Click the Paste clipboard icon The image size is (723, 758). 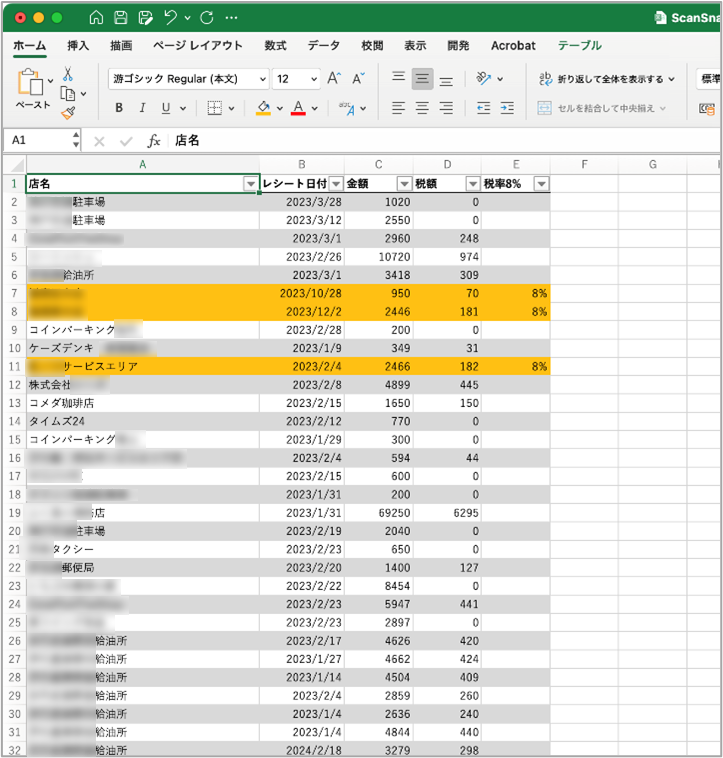tap(29, 81)
